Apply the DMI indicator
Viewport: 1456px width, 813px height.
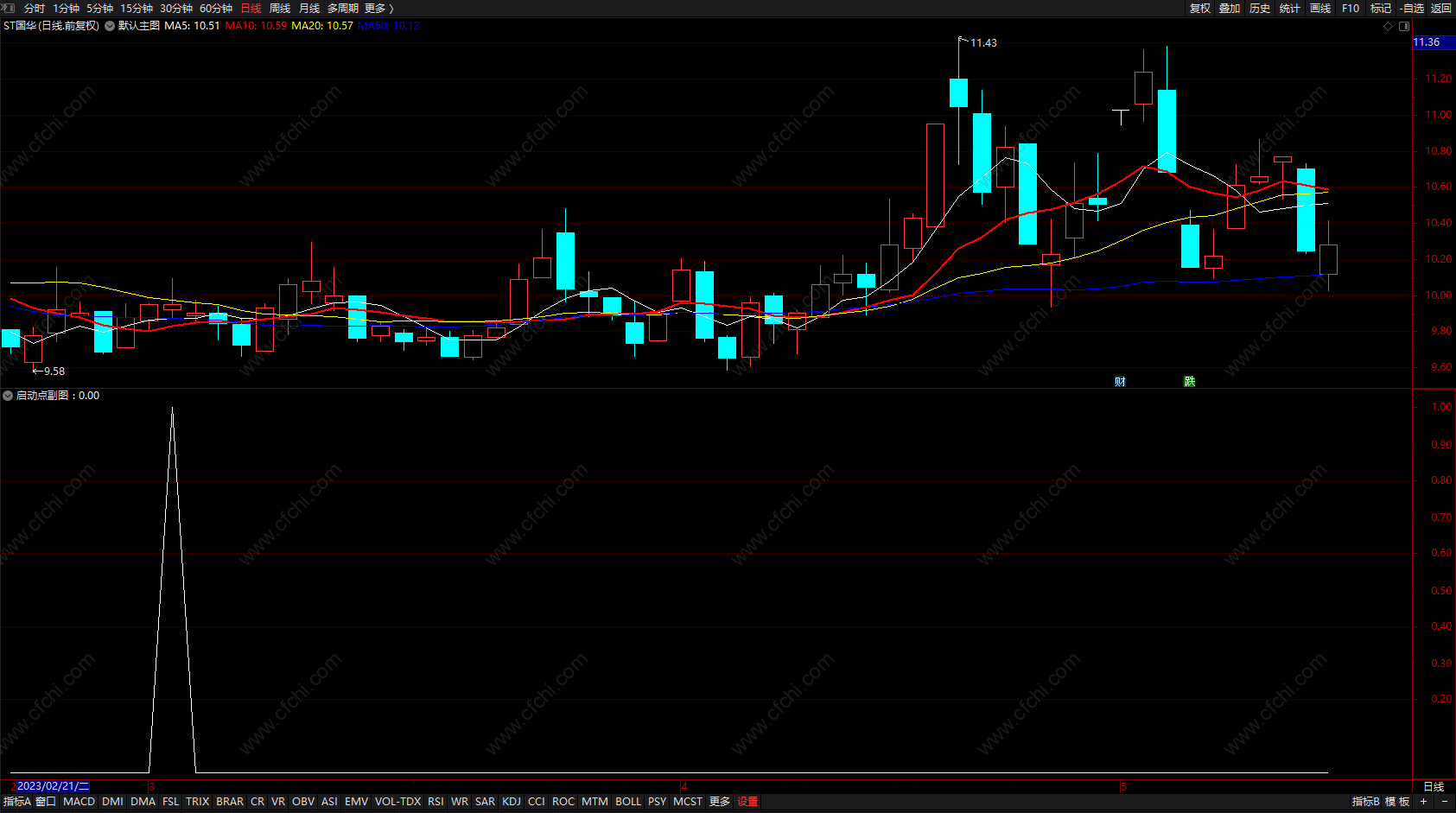coord(112,802)
